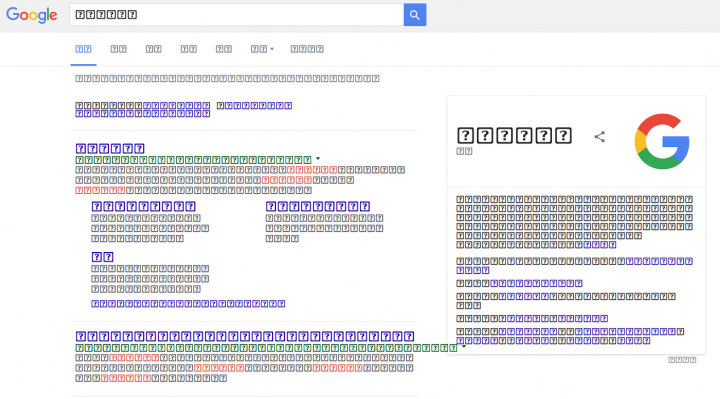720x399 pixels.
Task: Click the blue magnifier search button
Action: (415, 15)
